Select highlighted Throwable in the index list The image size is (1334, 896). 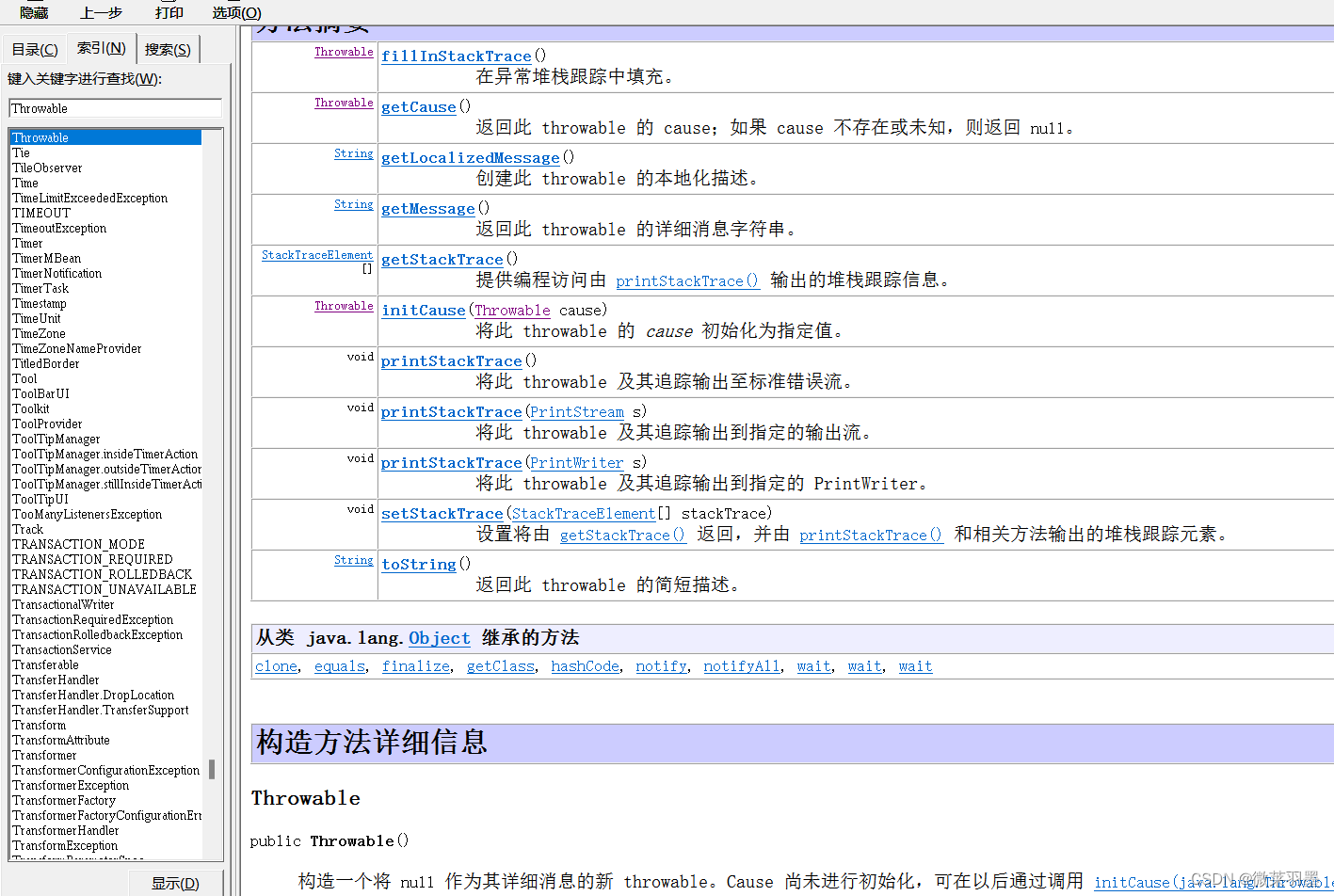(105, 137)
